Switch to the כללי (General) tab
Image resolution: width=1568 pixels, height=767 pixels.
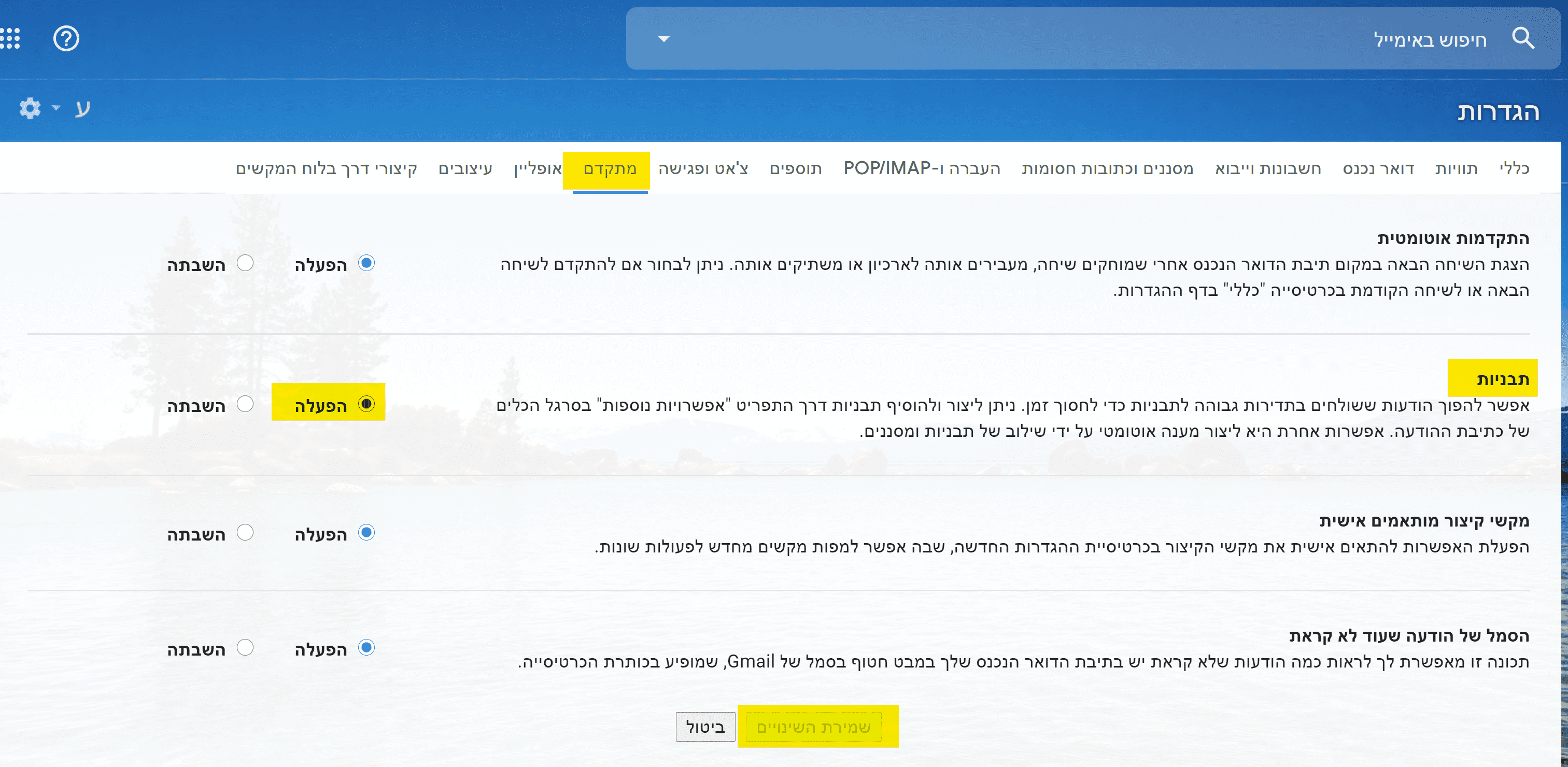(1514, 168)
